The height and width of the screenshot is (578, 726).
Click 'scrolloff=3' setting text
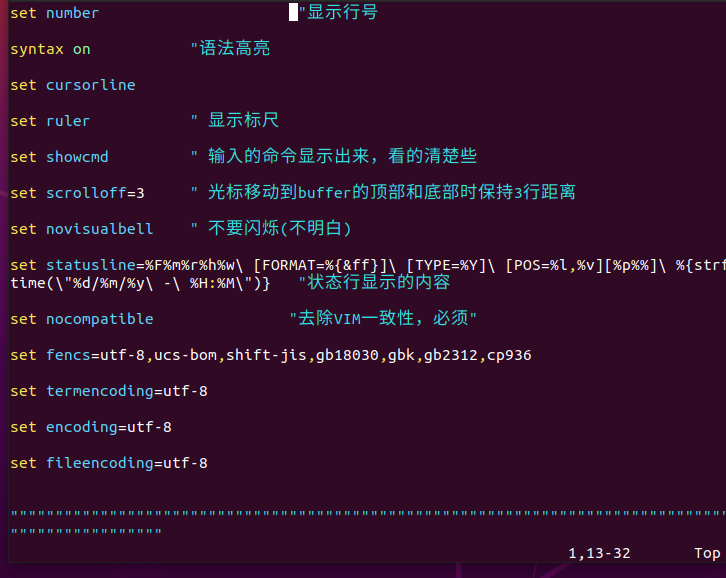95,193
